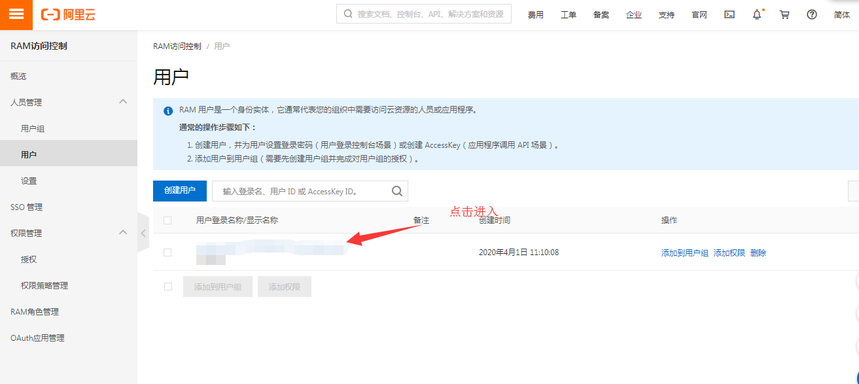Click the 2020年4月1日 11:10:08 cell

pos(518,253)
